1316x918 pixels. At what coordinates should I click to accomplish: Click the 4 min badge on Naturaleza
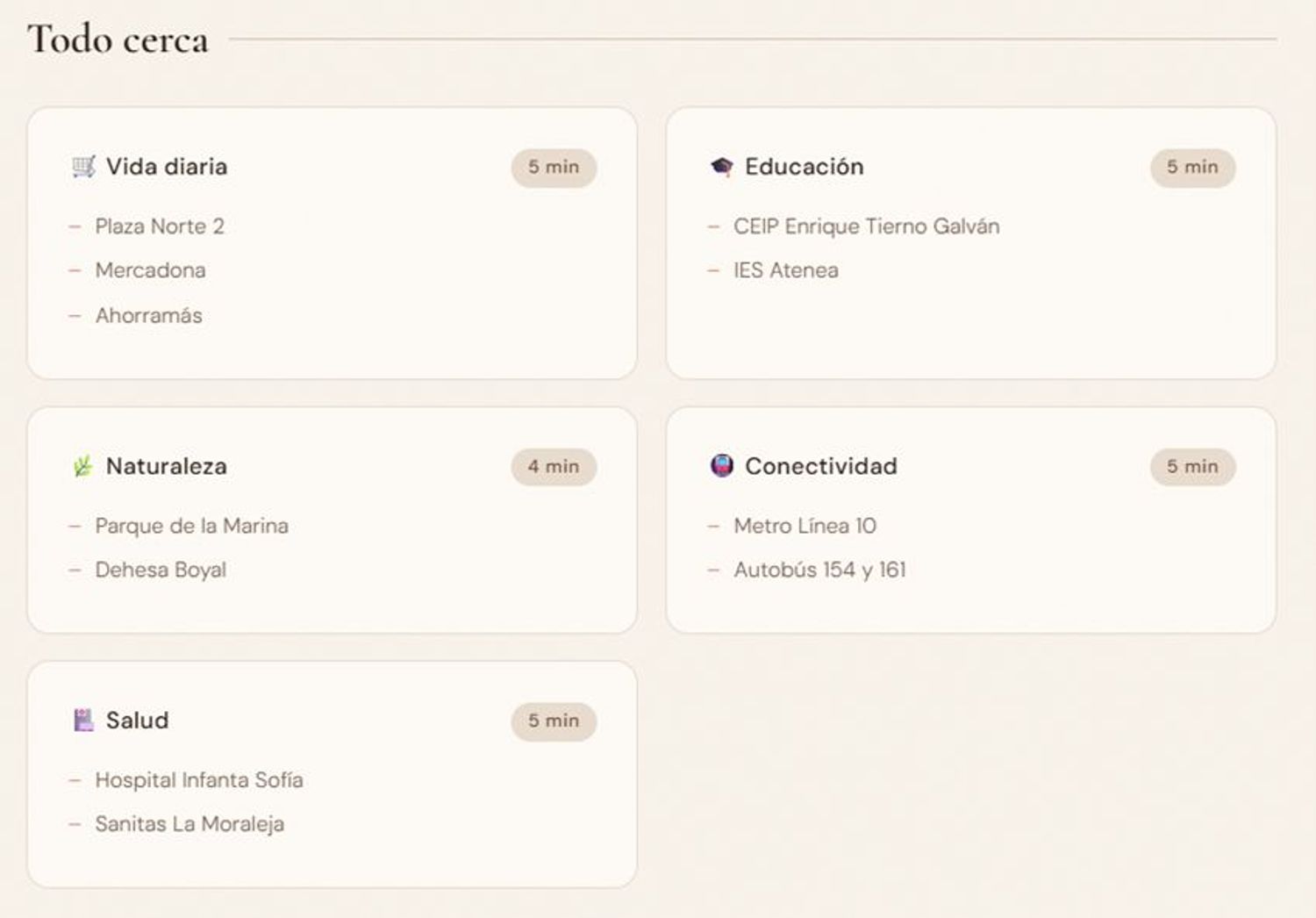pyautogui.click(x=554, y=467)
